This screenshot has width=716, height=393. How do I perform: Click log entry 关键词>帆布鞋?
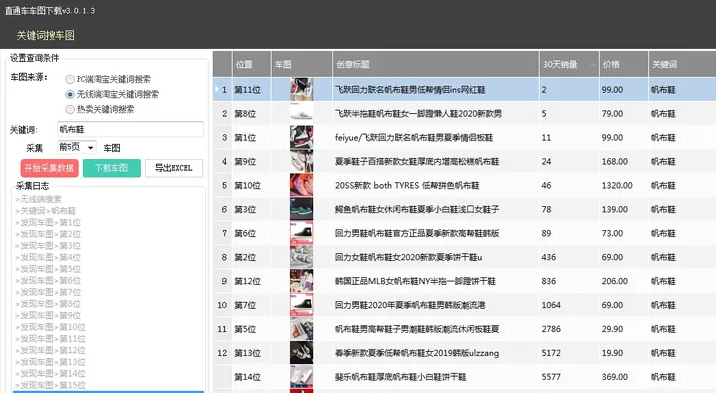[45, 211]
